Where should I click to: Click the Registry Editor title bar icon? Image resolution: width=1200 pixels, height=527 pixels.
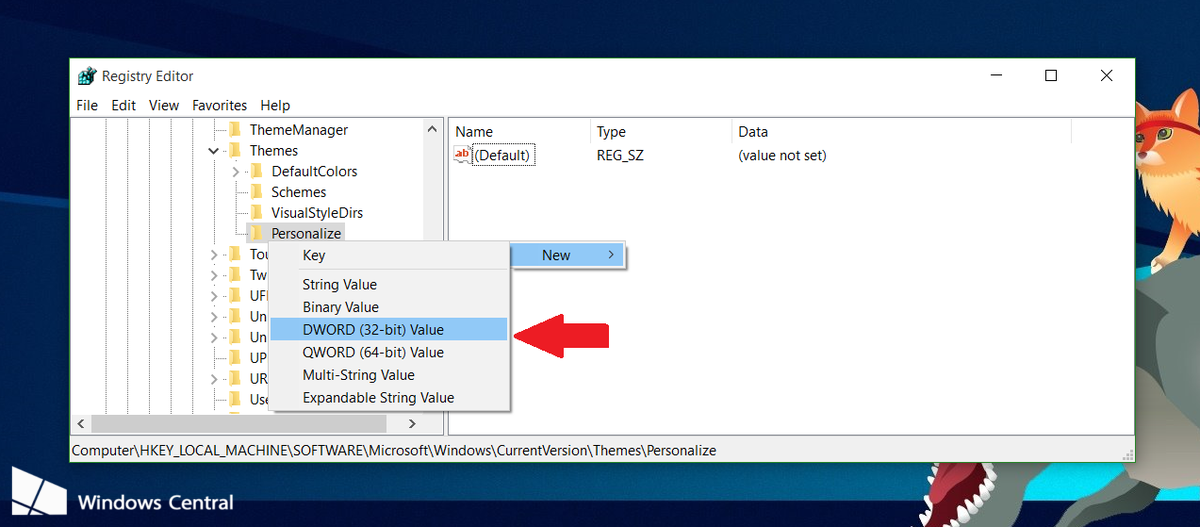(87, 76)
